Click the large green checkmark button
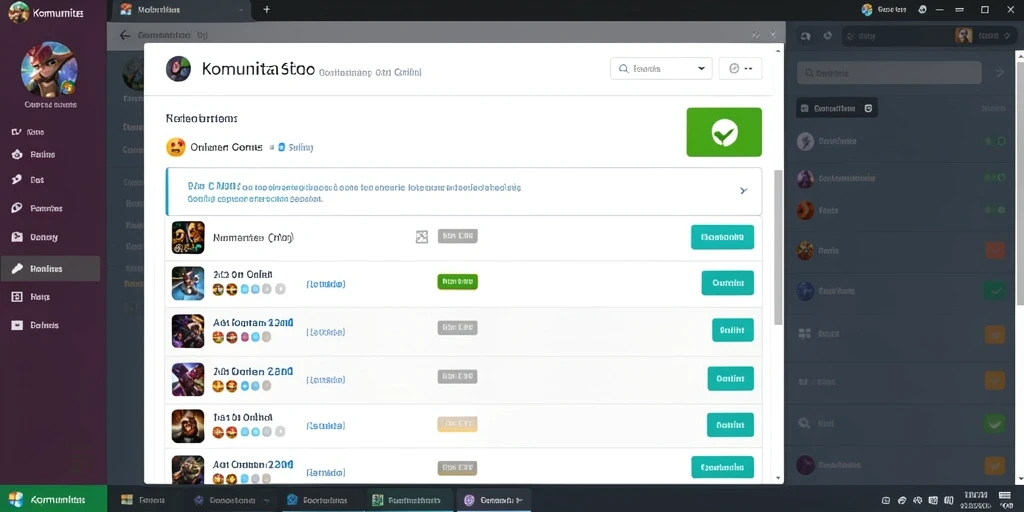 724,132
